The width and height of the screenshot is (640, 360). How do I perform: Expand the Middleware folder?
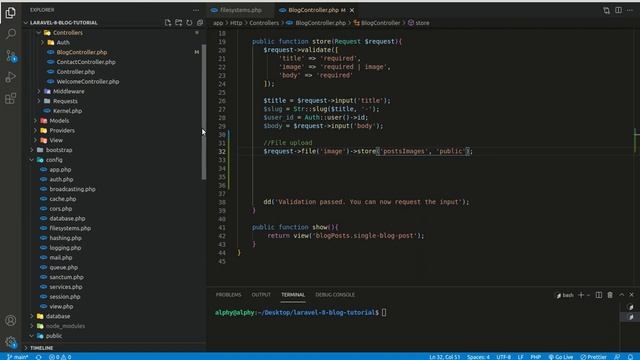(69, 91)
